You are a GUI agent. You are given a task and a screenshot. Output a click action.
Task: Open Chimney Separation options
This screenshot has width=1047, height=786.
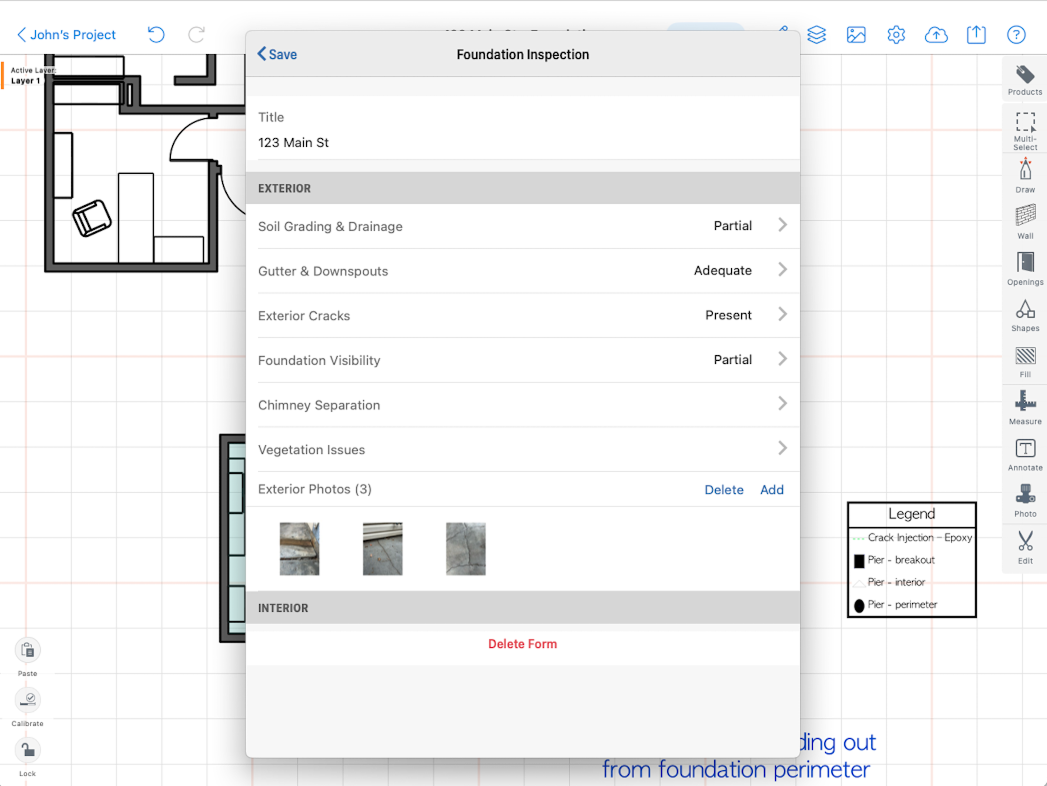(x=522, y=405)
